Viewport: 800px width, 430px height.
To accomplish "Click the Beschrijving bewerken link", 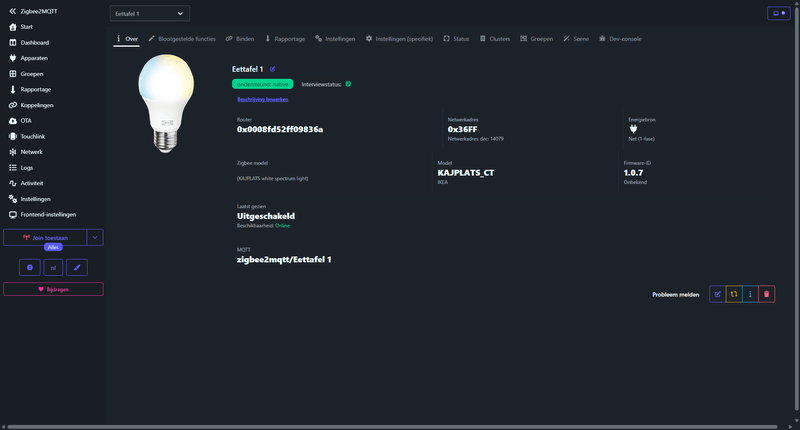I will [x=263, y=99].
